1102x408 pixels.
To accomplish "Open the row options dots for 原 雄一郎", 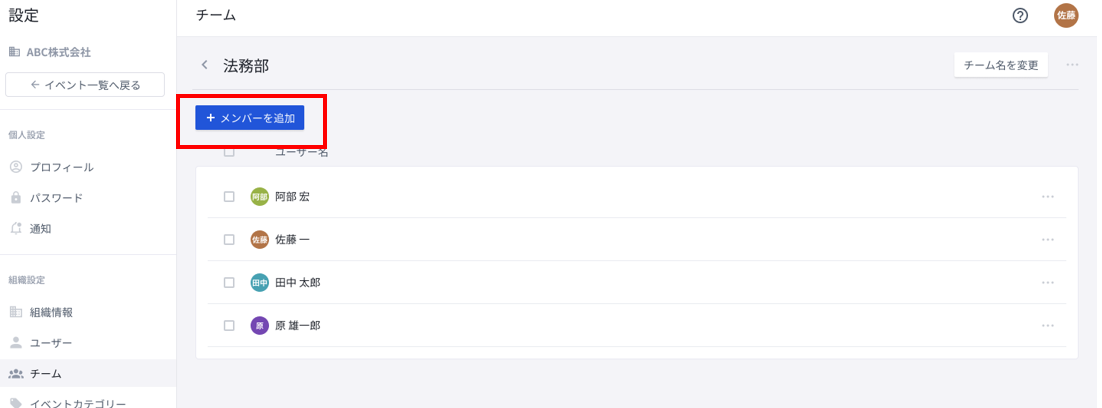I will (x=1048, y=325).
